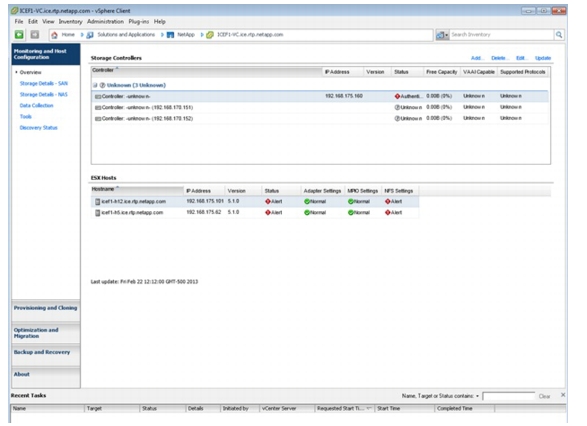
Task: Select controller IP 192.168.175.160 cell
Action: click(x=344, y=96)
